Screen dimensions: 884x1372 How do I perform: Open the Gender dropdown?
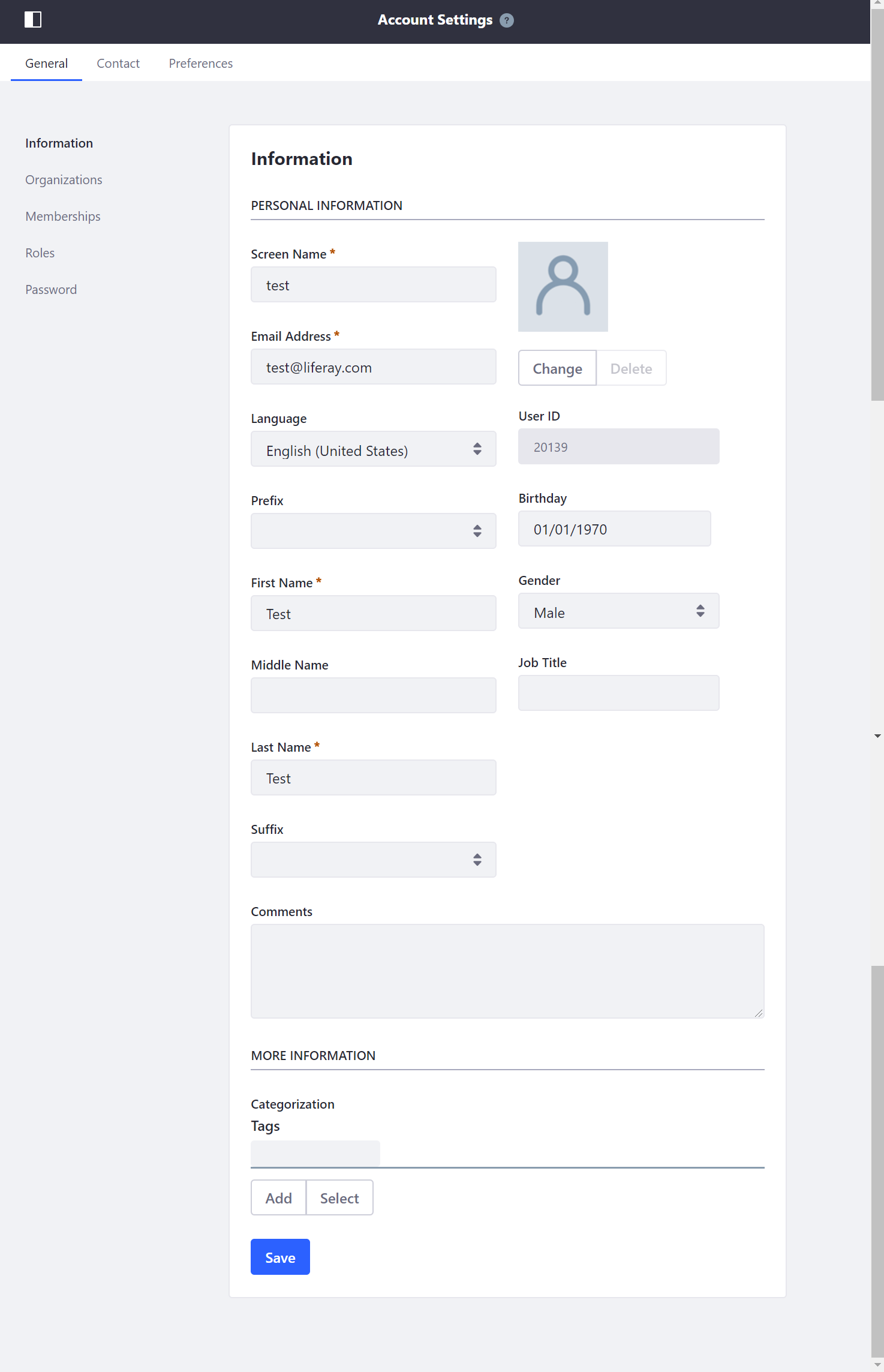pyautogui.click(x=618, y=611)
